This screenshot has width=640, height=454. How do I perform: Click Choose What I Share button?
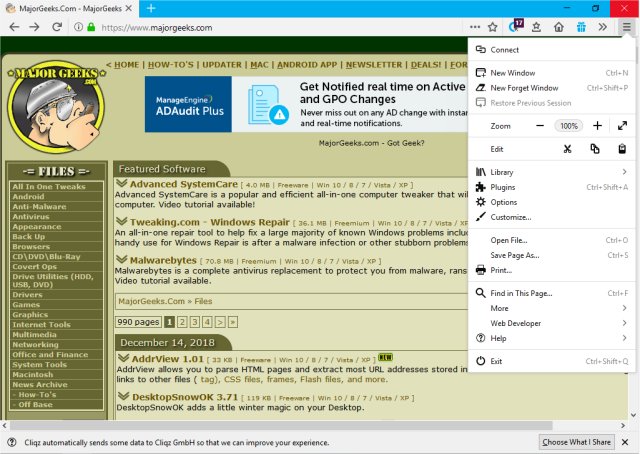576,442
